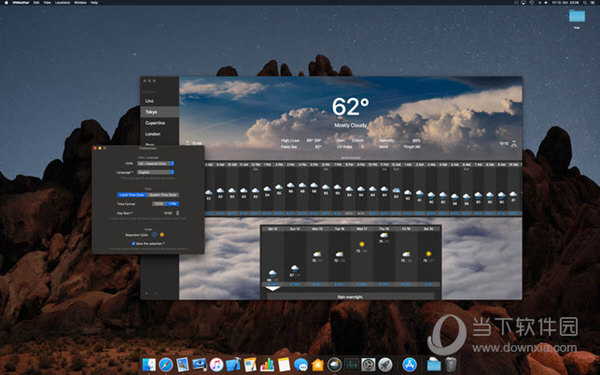Viewport: 600px width, 375px height.
Task: Open Launchpad rocket icon in the Dock
Action: coord(385,364)
